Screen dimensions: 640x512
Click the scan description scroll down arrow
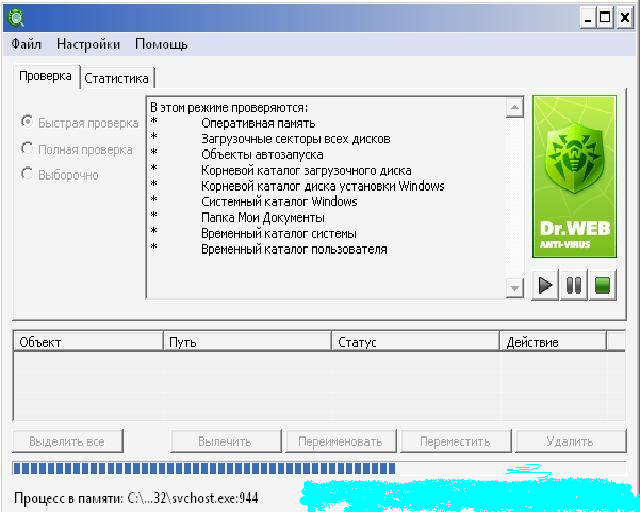coord(515,288)
